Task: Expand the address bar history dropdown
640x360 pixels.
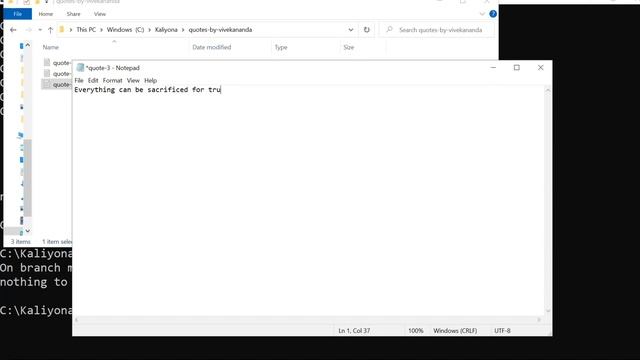Action: coord(351,30)
